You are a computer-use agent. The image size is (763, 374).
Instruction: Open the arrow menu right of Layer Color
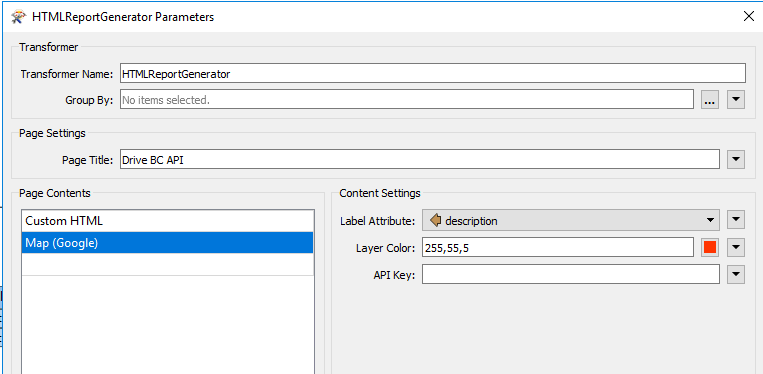(x=736, y=248)
